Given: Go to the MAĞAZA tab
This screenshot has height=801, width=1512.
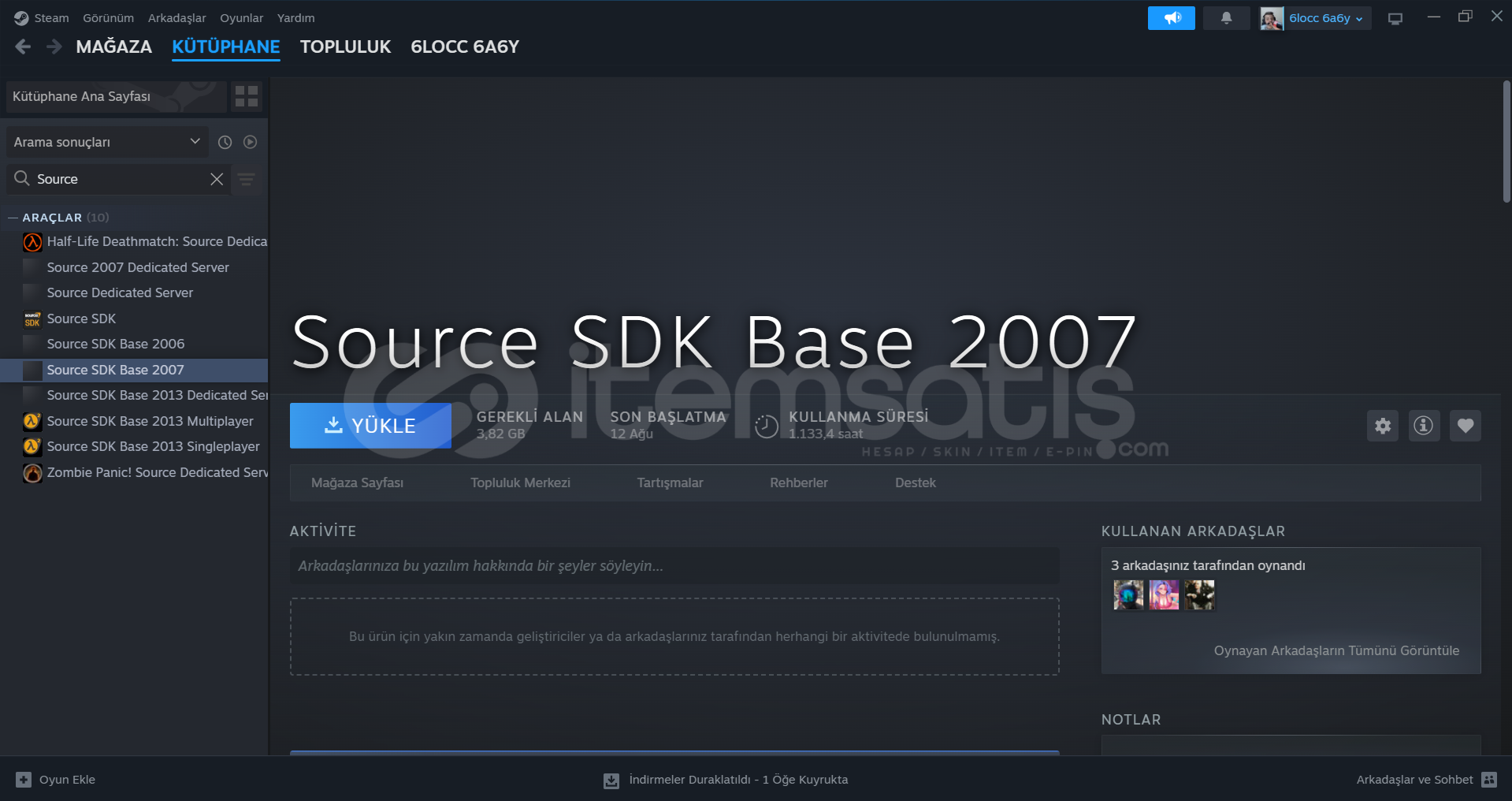Looking at the screenshot, I should pyautogui.click(x=114, y=47).
